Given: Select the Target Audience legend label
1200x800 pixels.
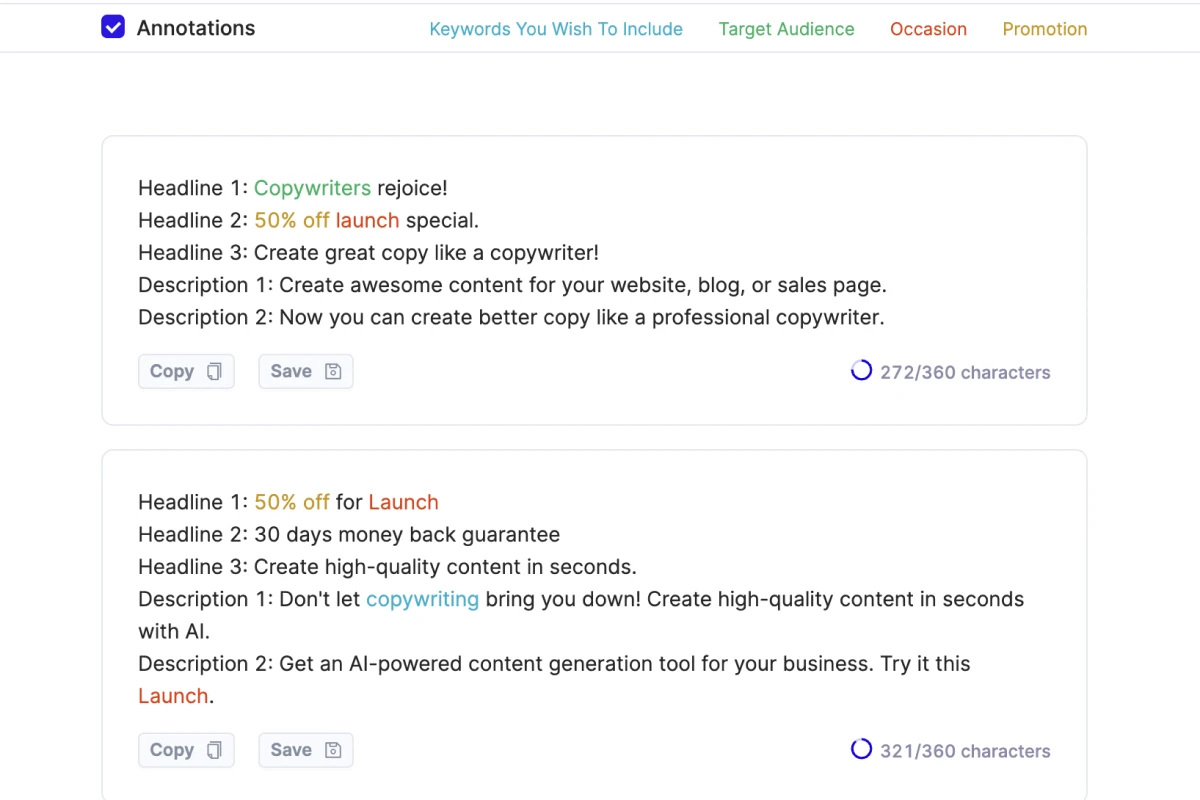Looking at the screenshot, I should 786,29.
